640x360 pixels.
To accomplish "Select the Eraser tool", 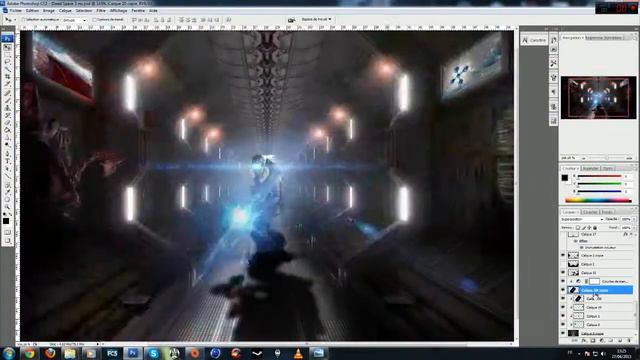I will [8, 122].
